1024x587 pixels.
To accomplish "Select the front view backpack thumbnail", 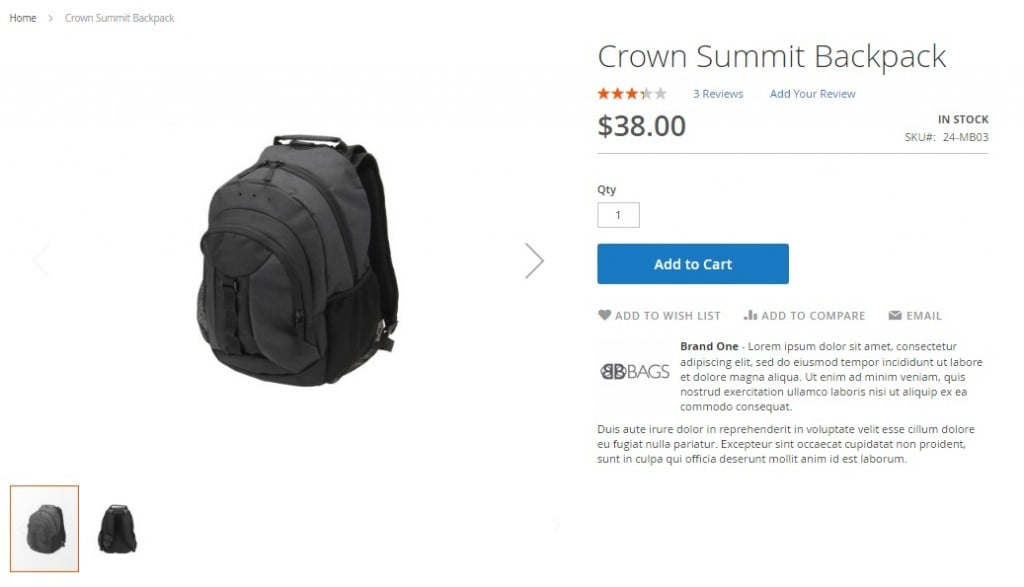I will 44,528.
